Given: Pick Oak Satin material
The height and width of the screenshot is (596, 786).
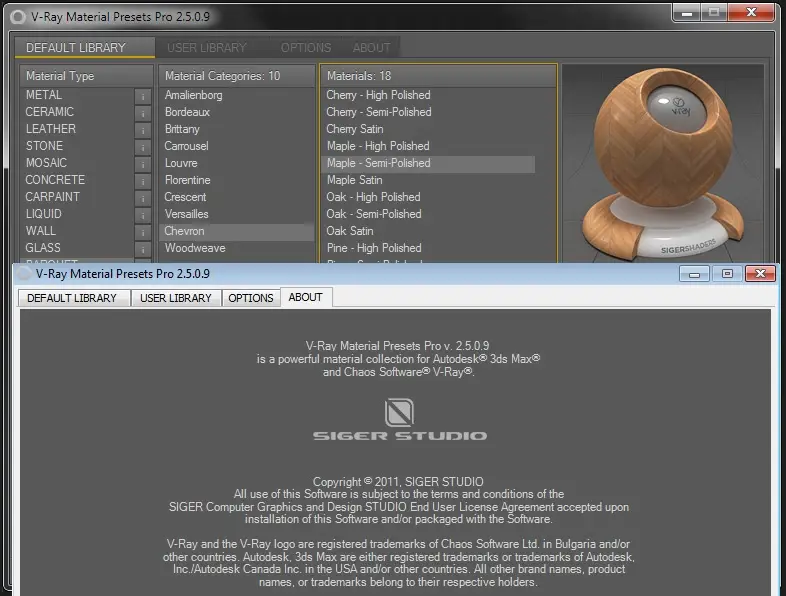Looking at the screenshot, I should (428, 232).
